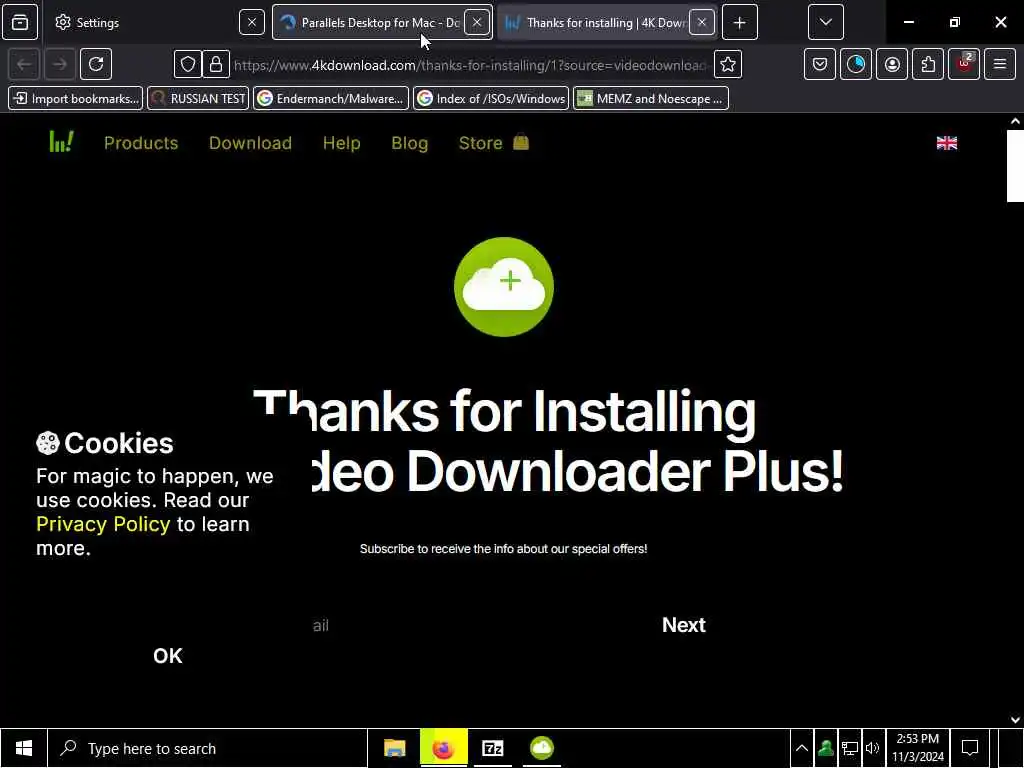
Task: Close the Settings tab
Action: click(251, 23)
